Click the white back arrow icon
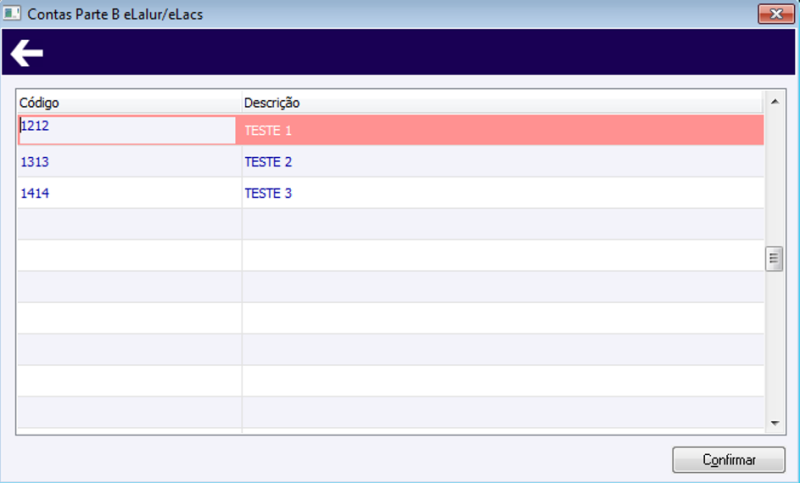Image resolution: width=800 pixels, height=483 pixels. pos(27,53)
